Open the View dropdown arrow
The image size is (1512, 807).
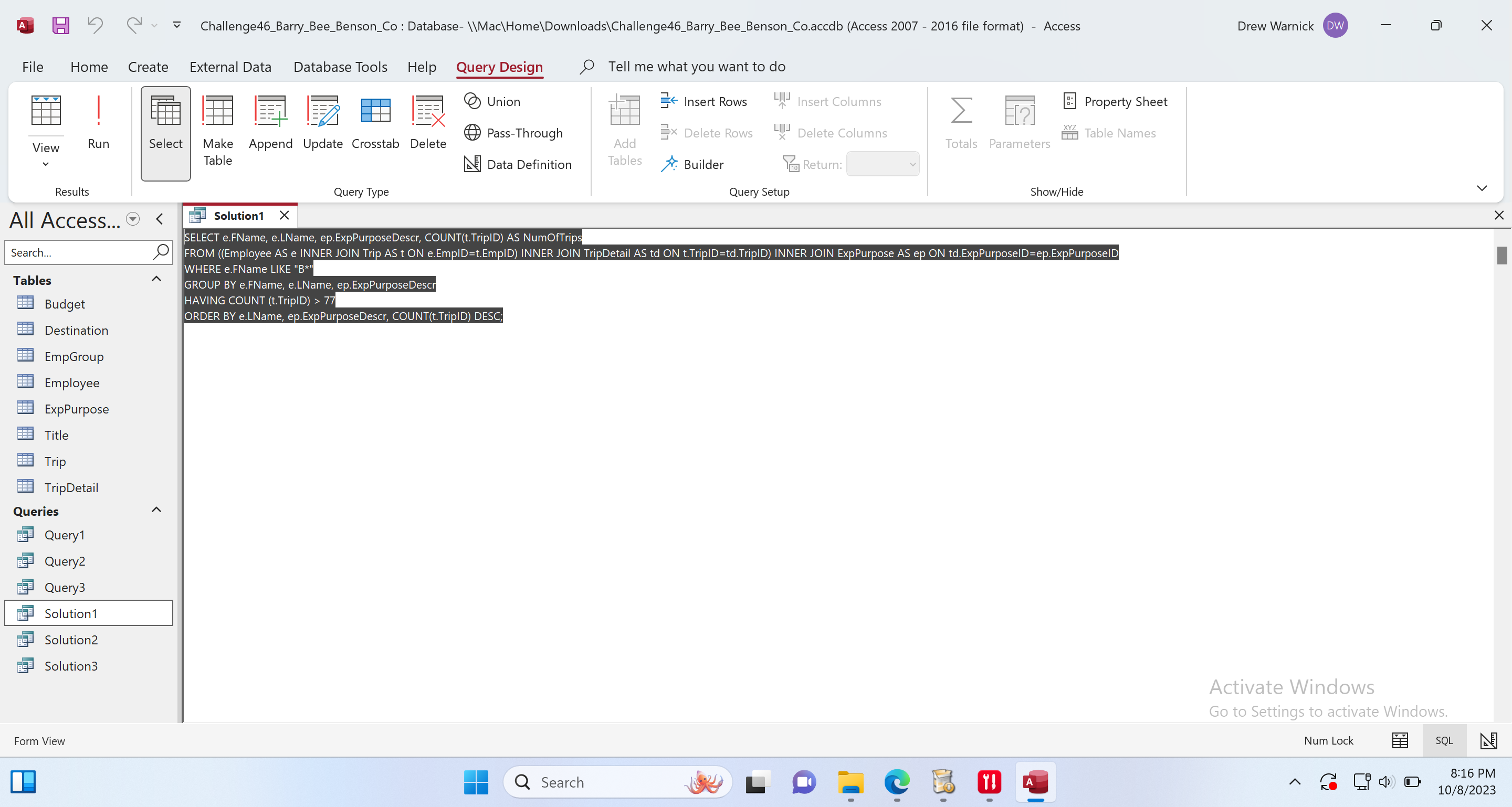point(46,164)
